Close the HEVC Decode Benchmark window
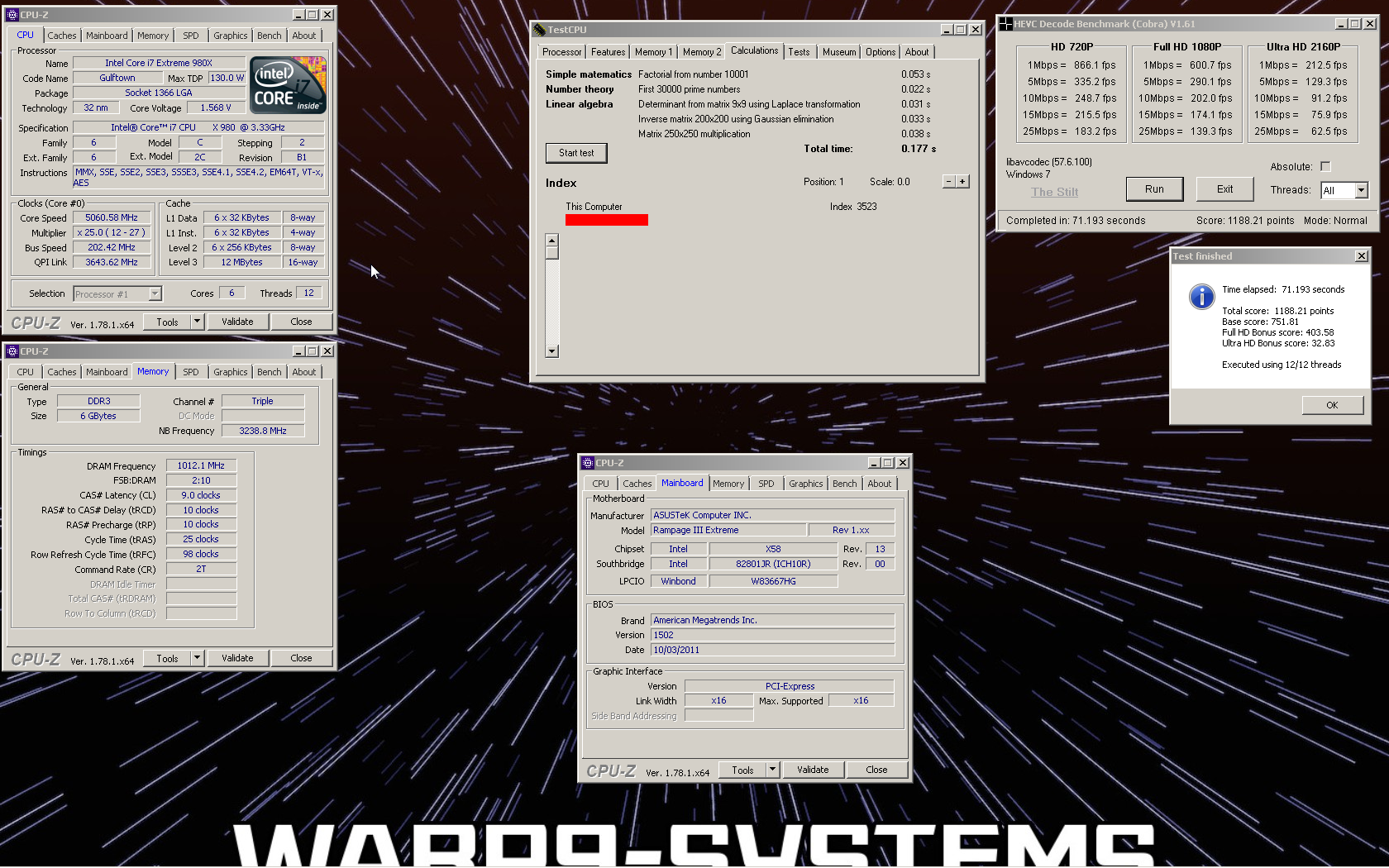Image resolution: width=1389 pixels, height=868 pixels. click(1370, 24)
